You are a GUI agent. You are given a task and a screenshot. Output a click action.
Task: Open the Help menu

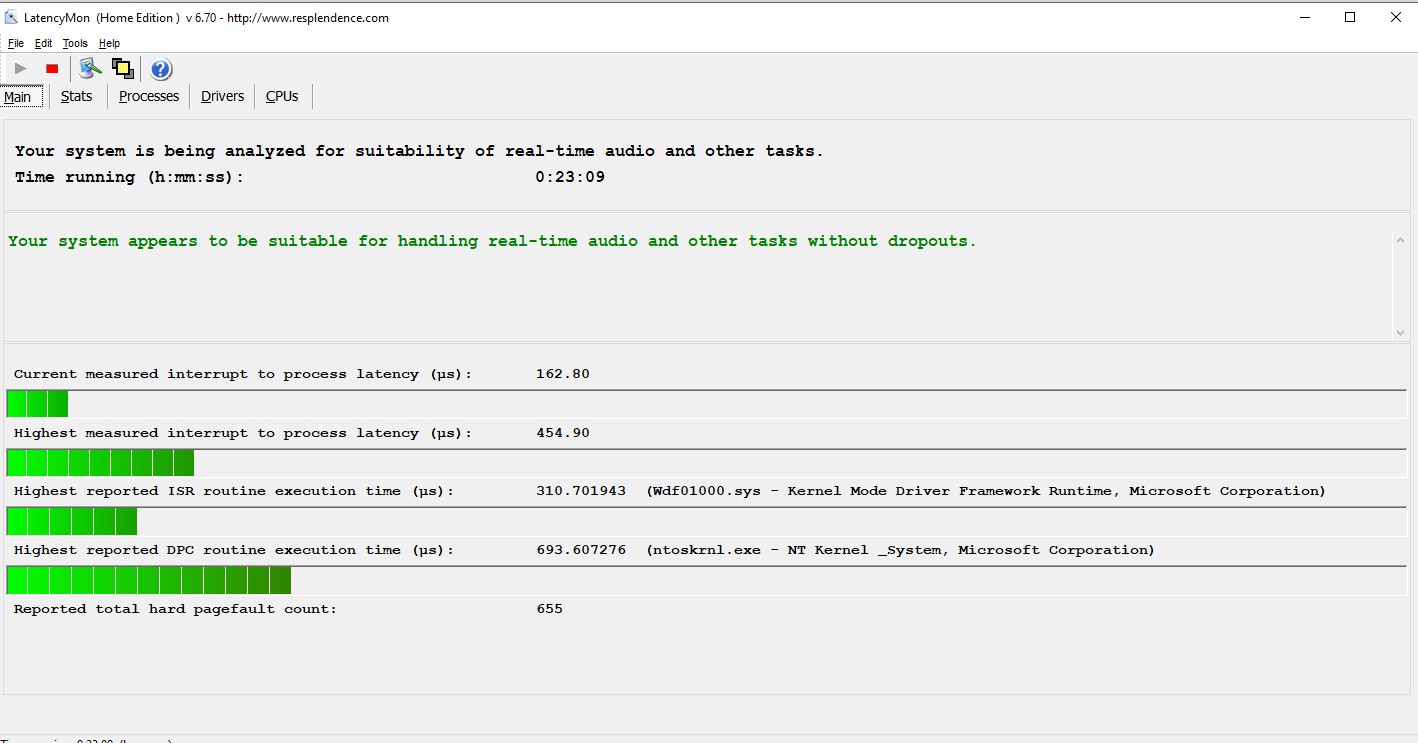pyautogui.click(x=109, y=43)
